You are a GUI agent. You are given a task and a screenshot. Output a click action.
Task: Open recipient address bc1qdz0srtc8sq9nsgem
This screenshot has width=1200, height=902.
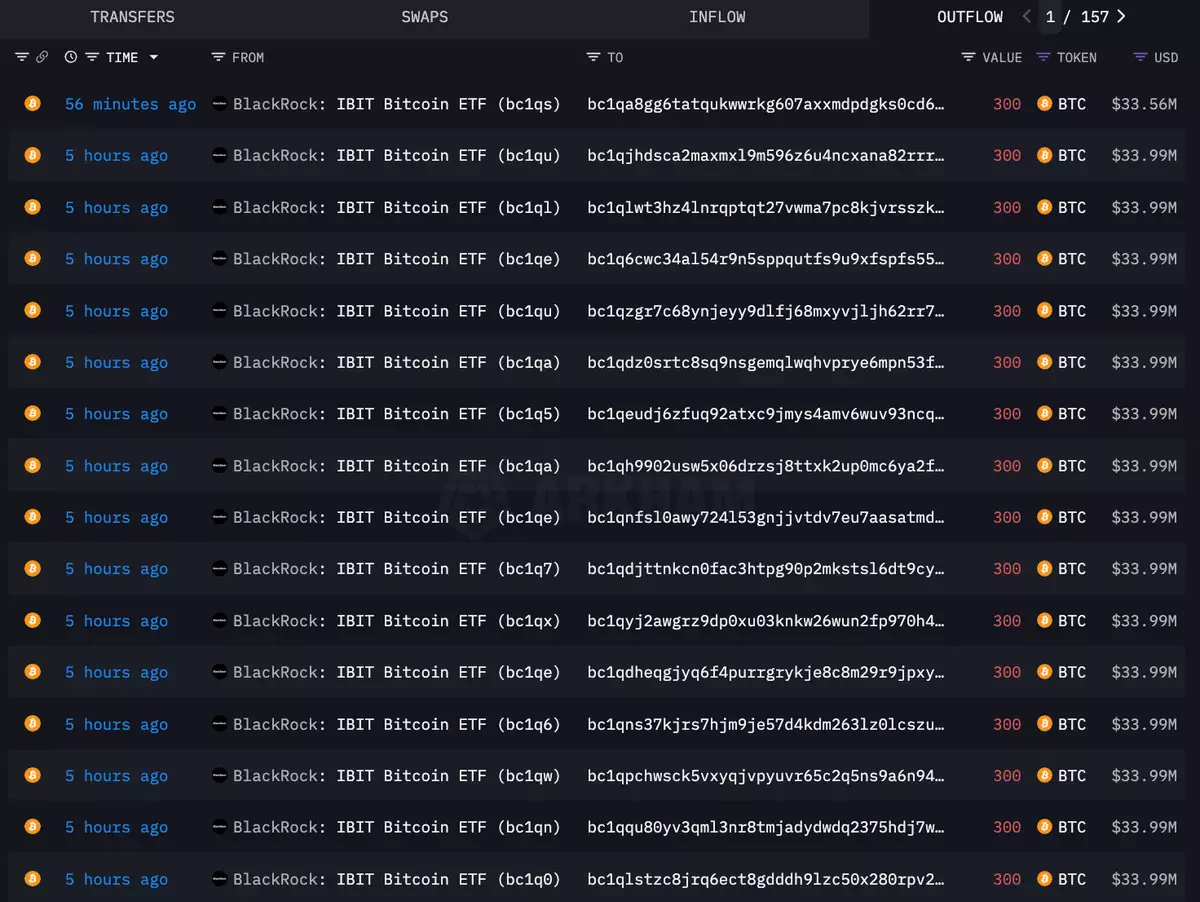tap(766, 362)
